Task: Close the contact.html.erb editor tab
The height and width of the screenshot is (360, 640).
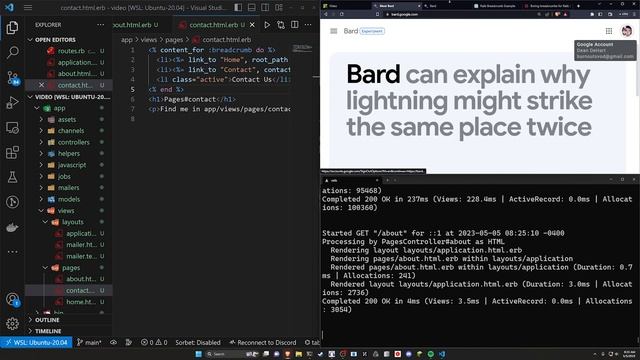Action: pyautogui.click(x=252, y=25)
